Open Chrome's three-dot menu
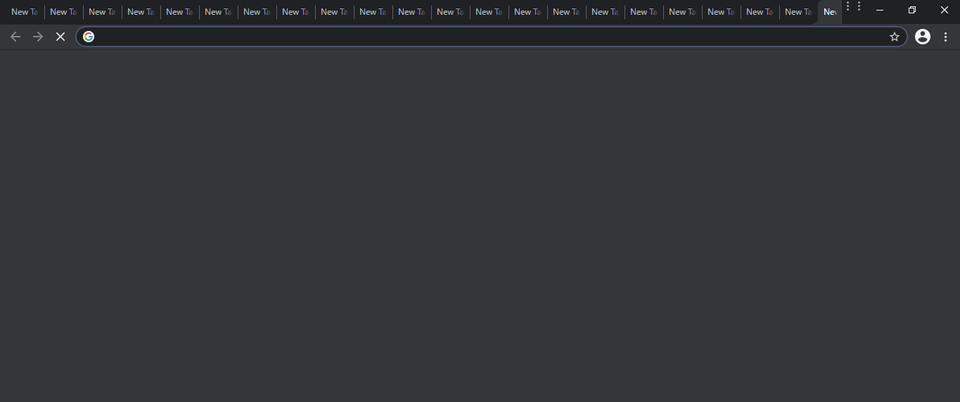Image resolution: width=960 pixels, height=402 pixels. tap(945, 37)
